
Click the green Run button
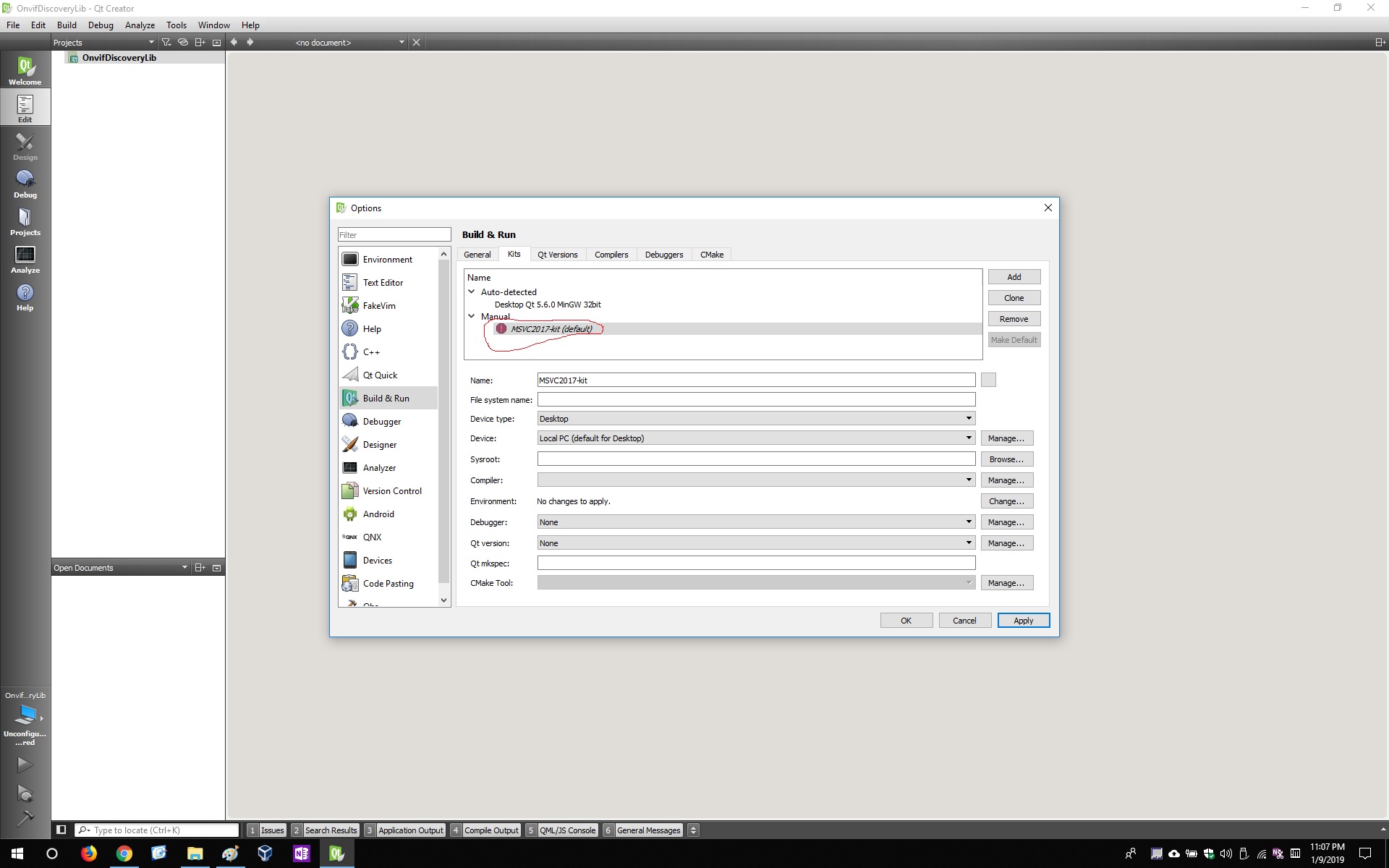25,765
